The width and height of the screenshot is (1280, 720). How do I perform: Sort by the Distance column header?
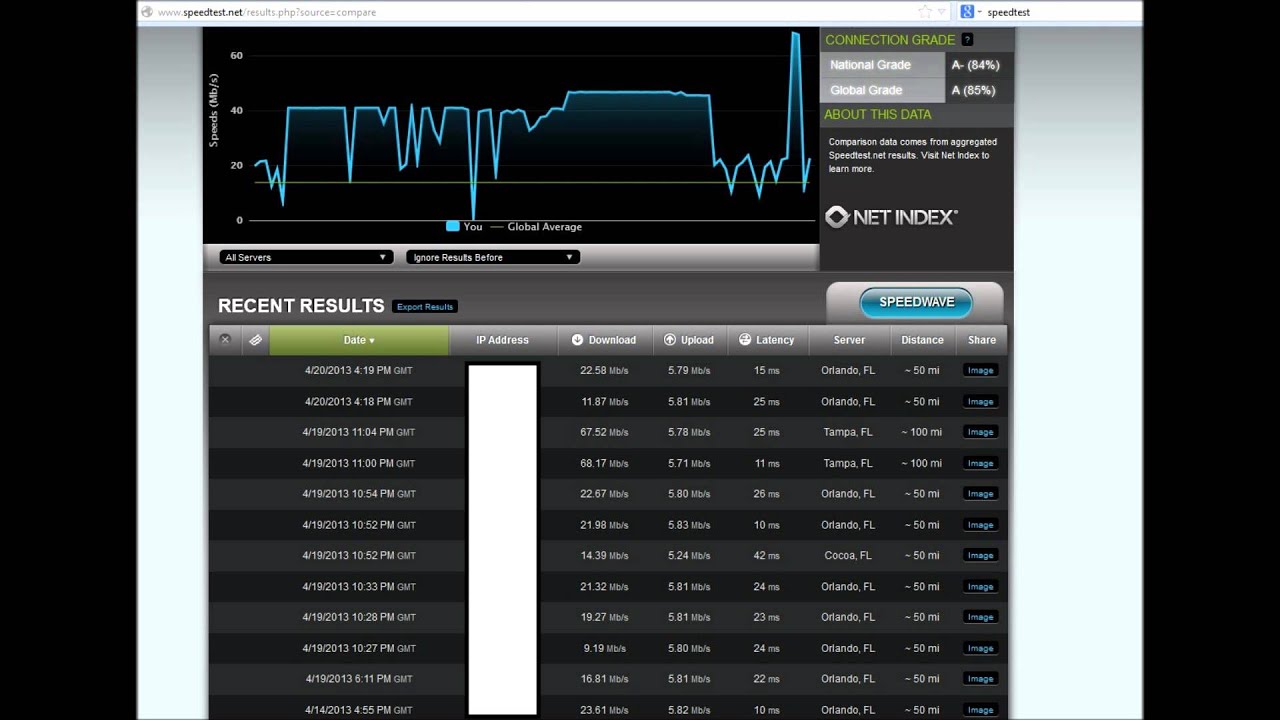pyautogui.click(x=922, y=340)
